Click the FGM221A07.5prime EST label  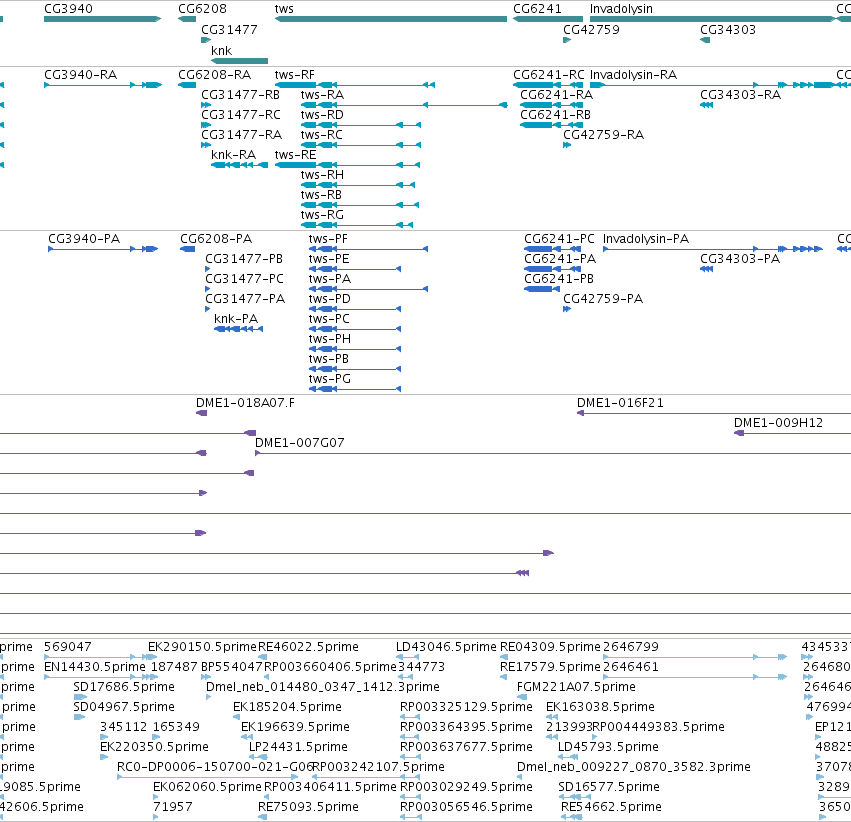[x=576, y=687]
